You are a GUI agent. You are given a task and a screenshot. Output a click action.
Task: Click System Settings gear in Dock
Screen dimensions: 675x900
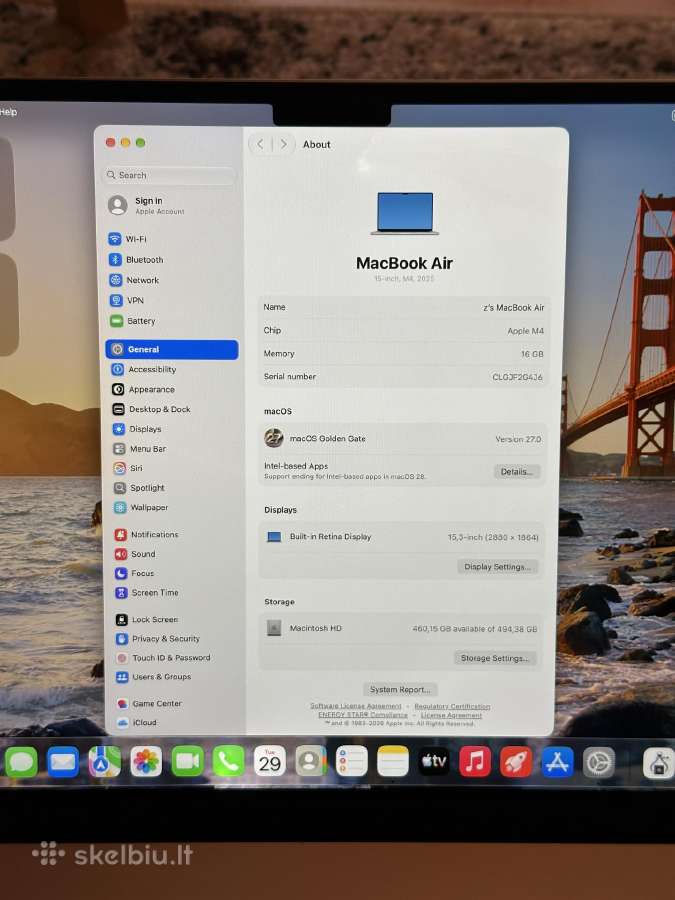pyautogui.click(x=599, y=762)
